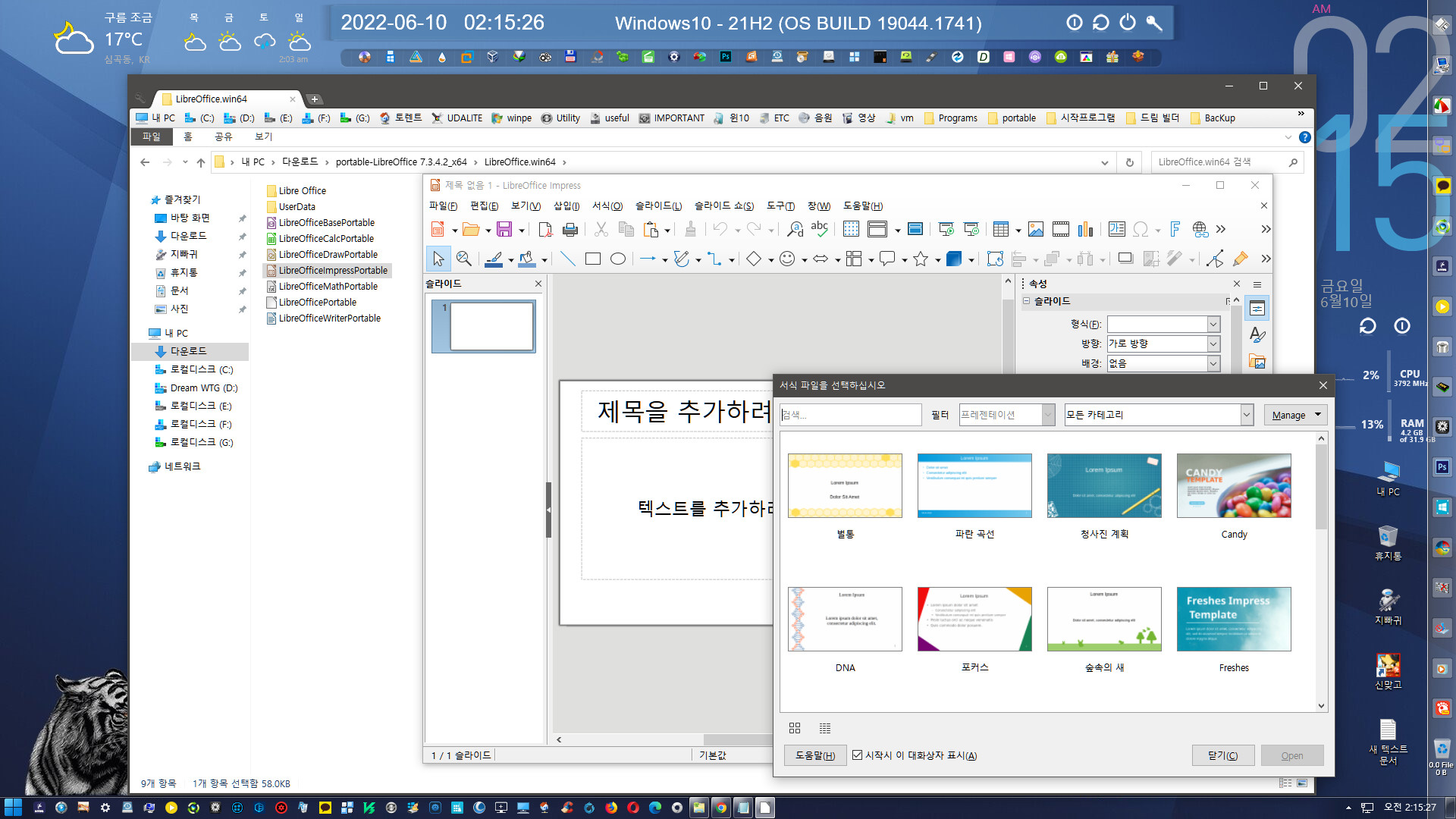Click the Rotate tool icon
This screenshot has width=1456, height=819.
(x=995, y=259)
